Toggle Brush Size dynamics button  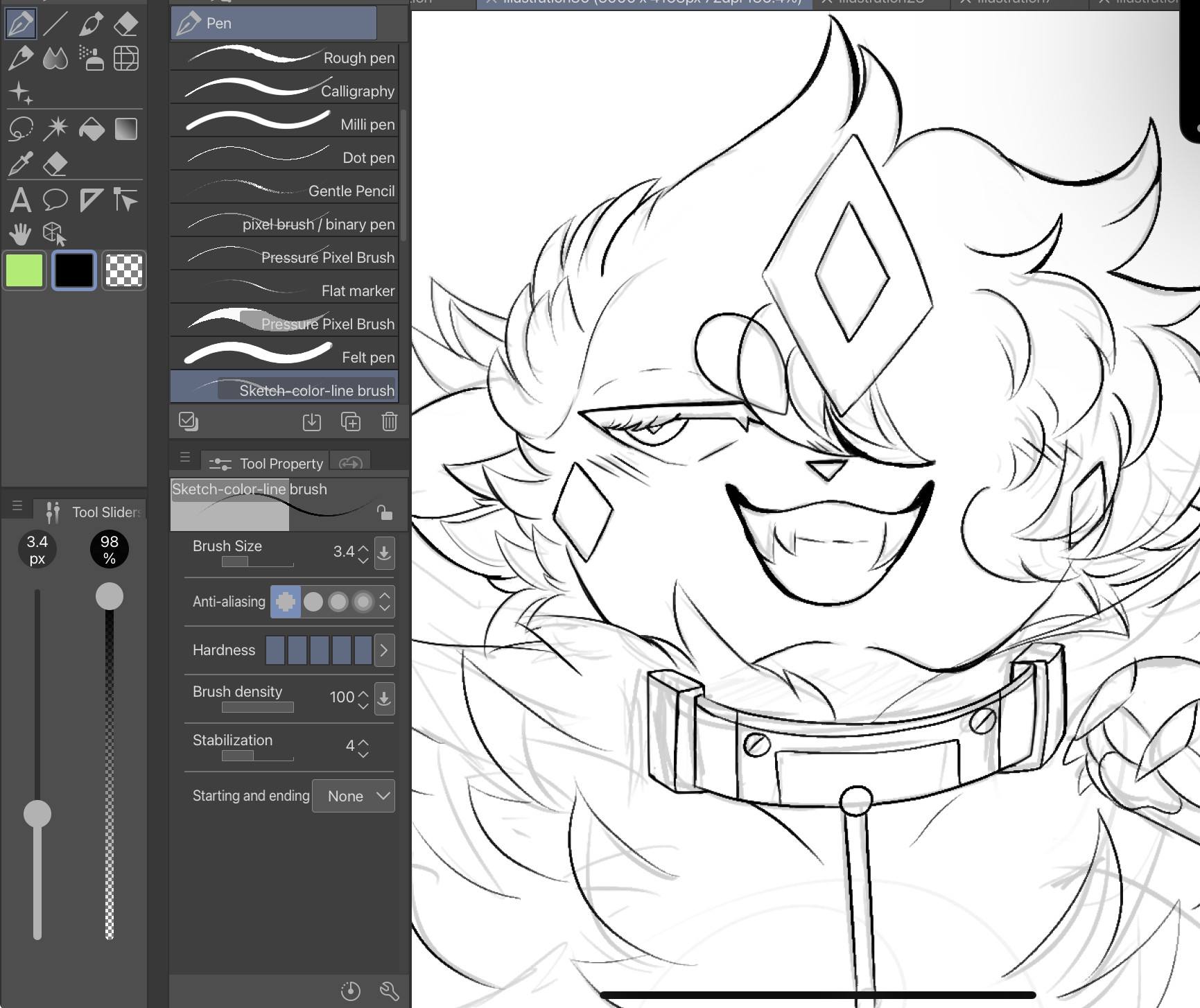385,553
